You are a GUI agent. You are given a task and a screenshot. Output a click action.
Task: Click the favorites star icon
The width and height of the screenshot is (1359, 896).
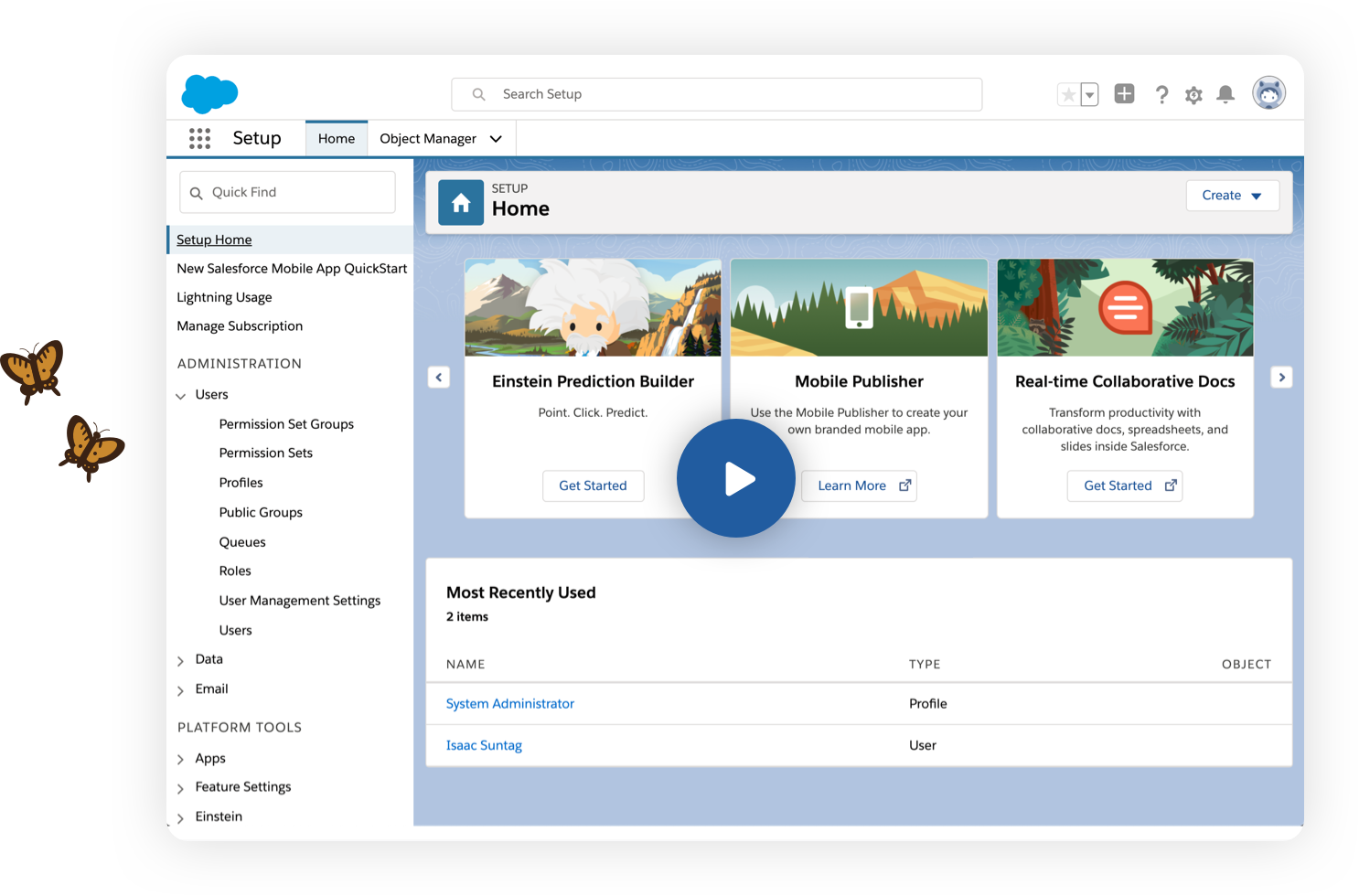coord(1068,95)
